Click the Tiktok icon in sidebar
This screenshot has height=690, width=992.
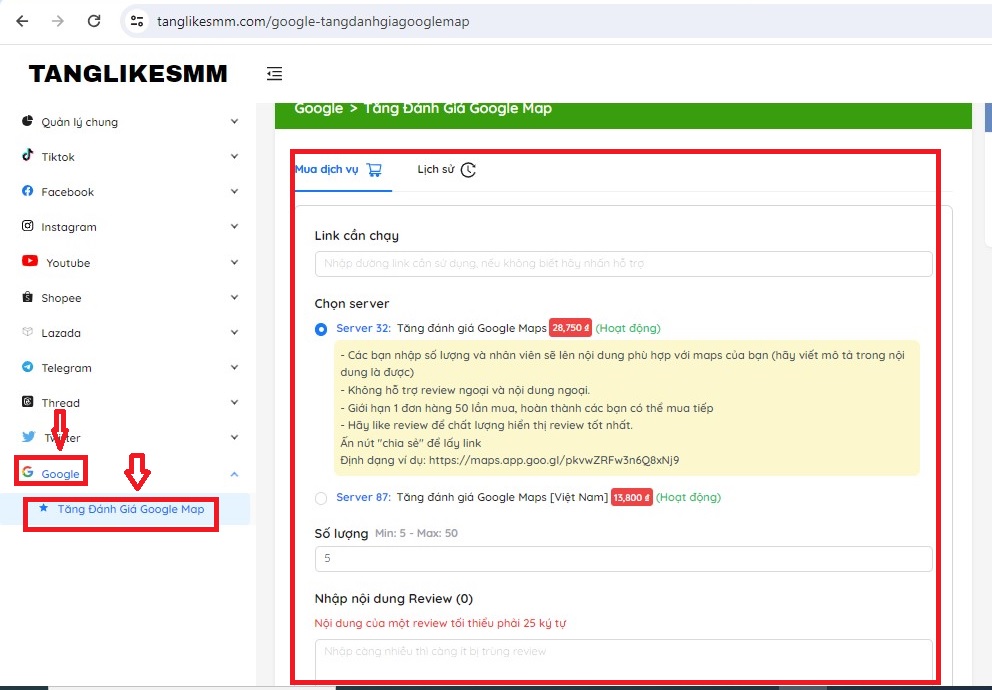[x=27, y=155]
